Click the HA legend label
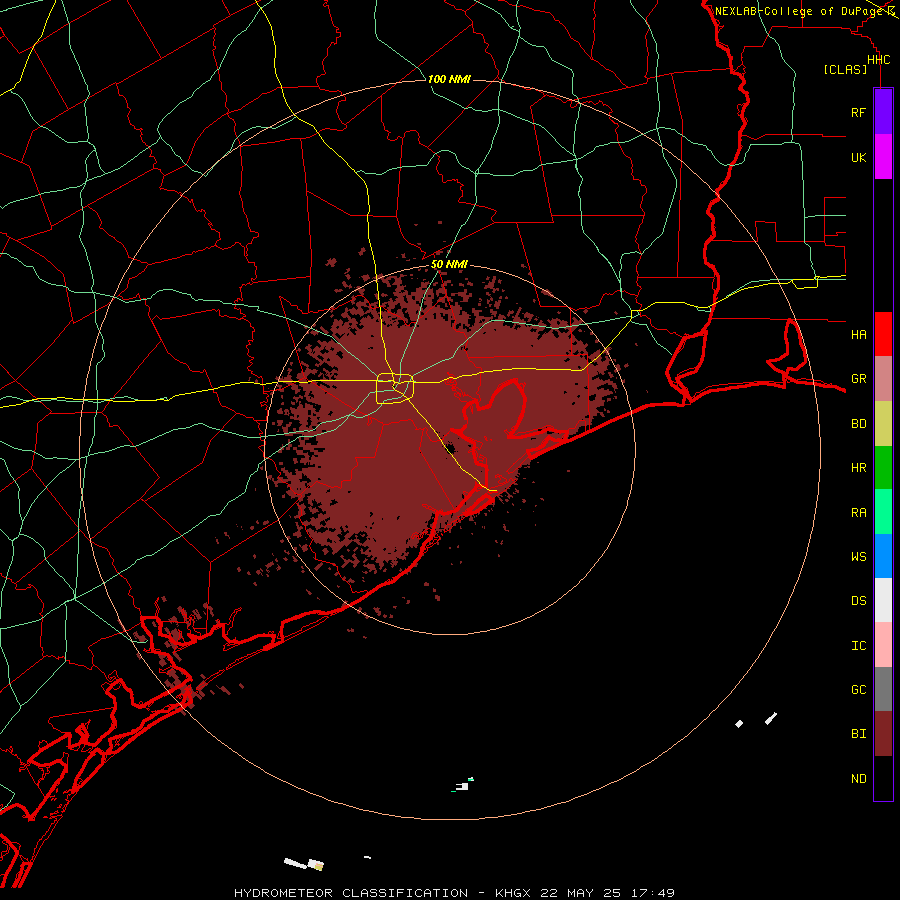The width and height of the screenshot is (900, 900). pyautogui.click(x=858, y=334)
